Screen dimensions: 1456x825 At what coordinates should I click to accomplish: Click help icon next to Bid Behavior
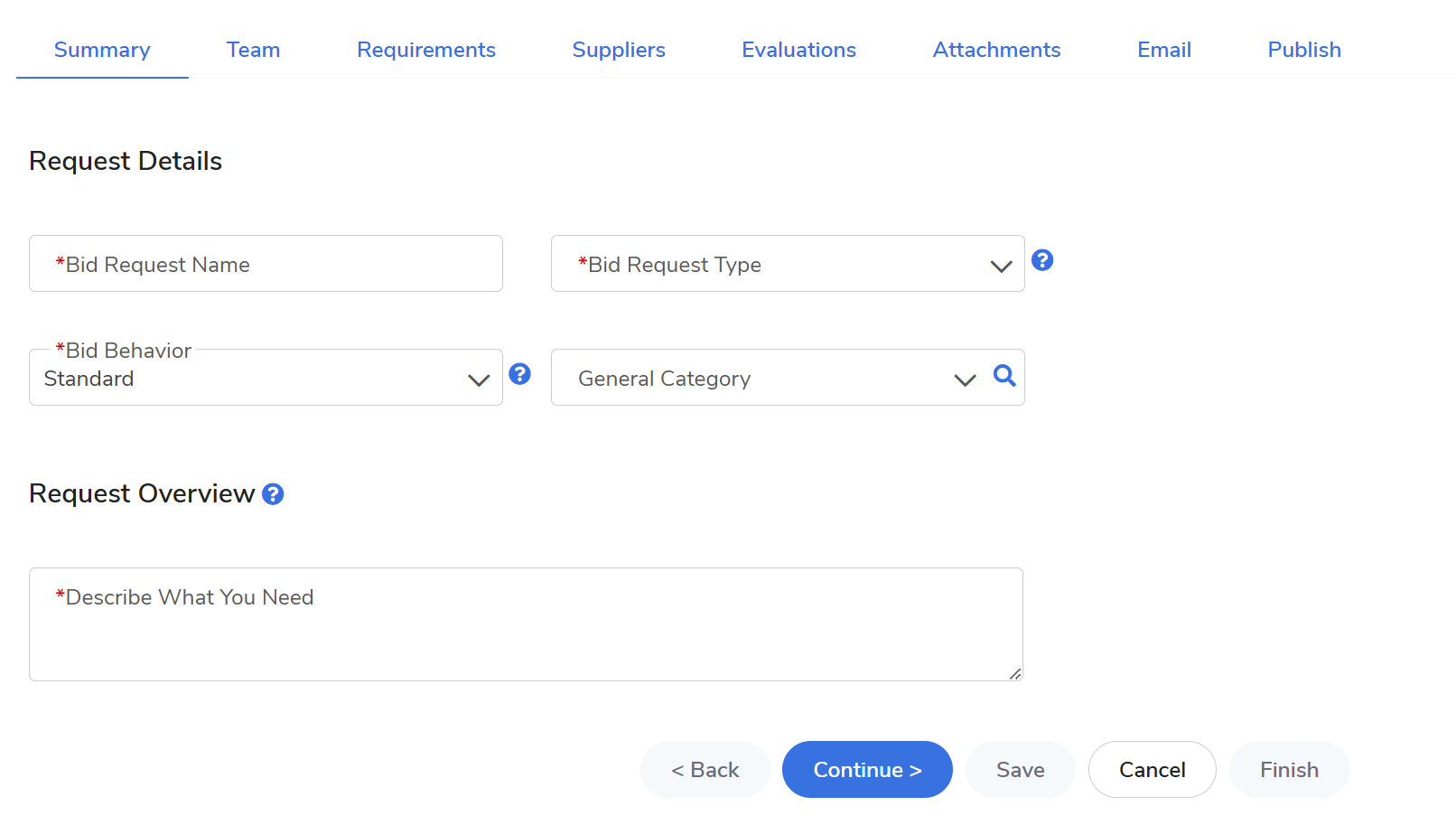(x=519, y=374)
